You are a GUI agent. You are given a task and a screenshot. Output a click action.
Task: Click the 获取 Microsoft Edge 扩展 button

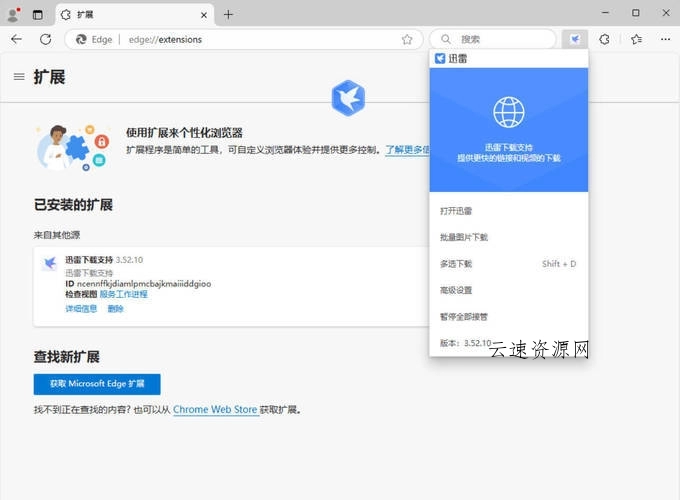click(97, 384)
